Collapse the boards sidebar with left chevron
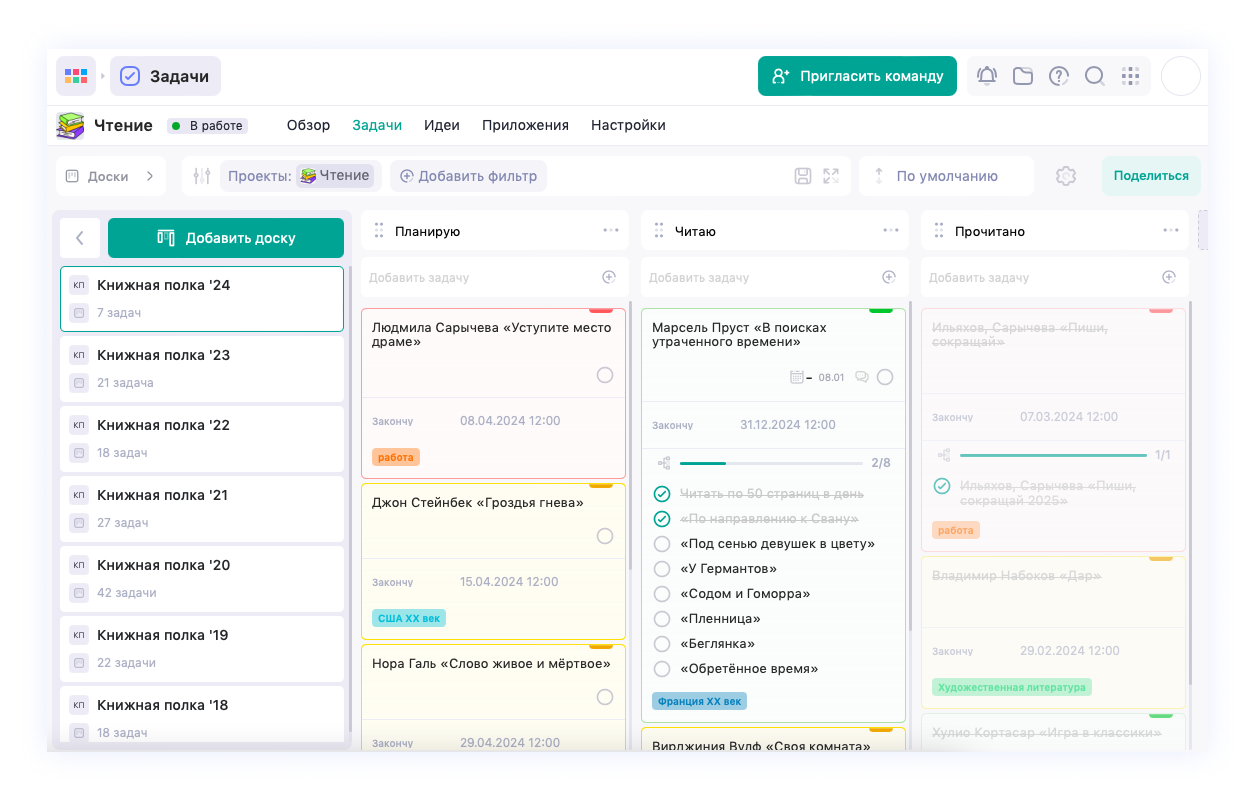Image resolution: width=1256 pixels, height=800 pixels. pos(80,238)
